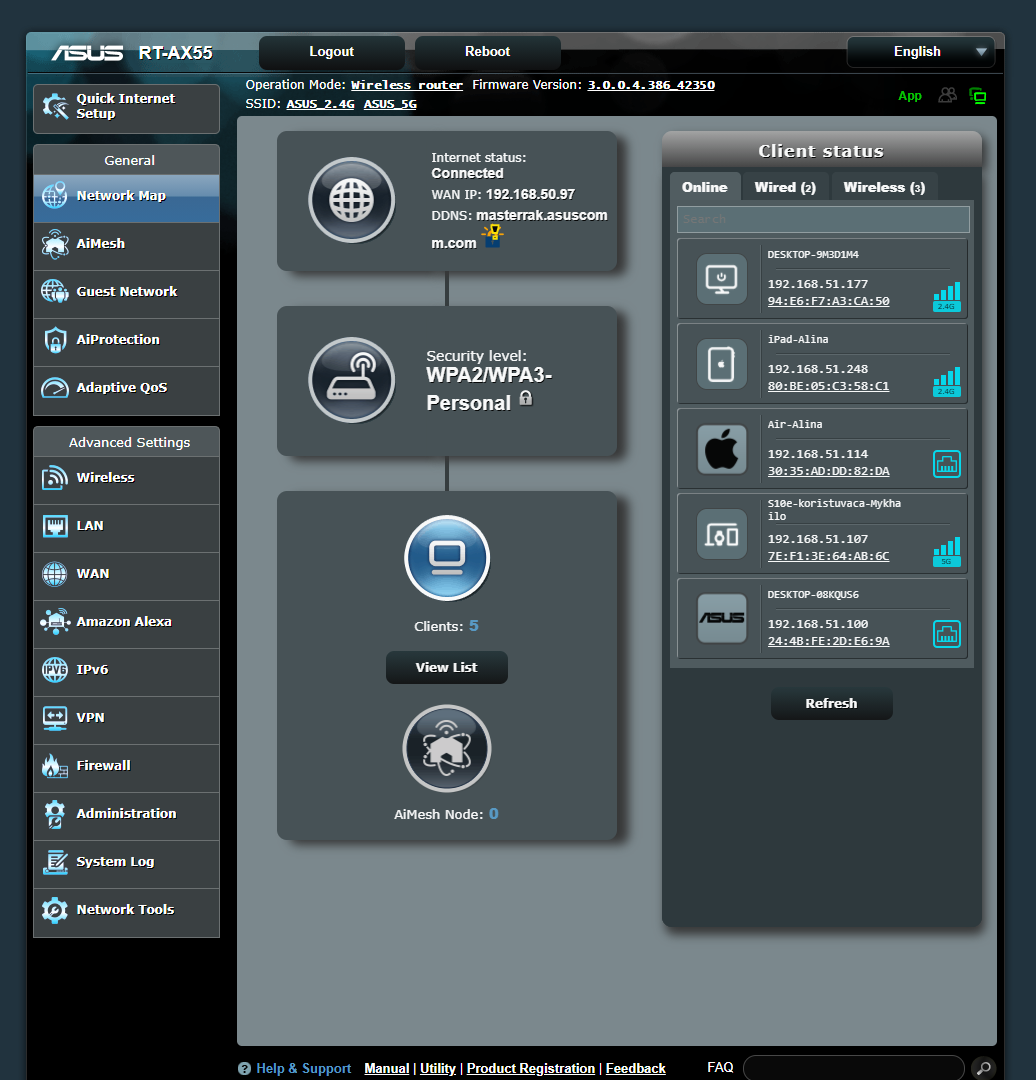1036x1080 pixels.
Task: Click the ASUS logo icon for DESKTOP-08KQUS6
Action: point(721,619)
